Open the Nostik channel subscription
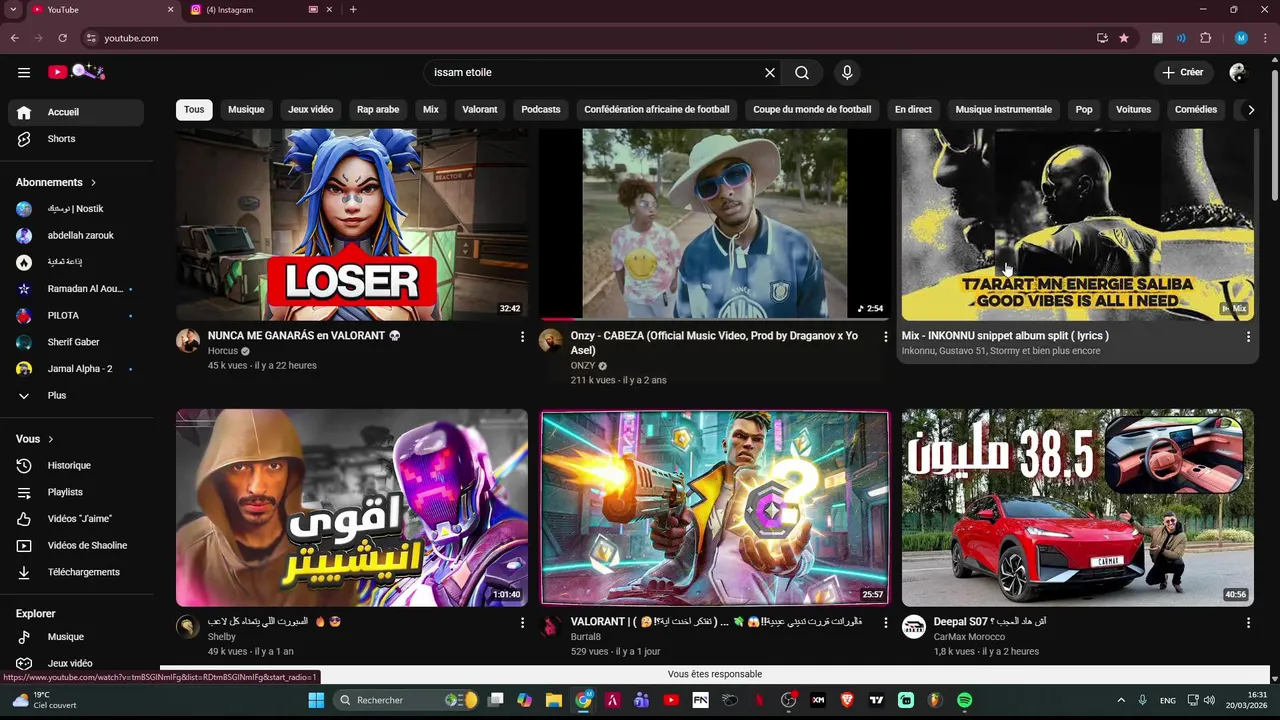 pos(76,209)
